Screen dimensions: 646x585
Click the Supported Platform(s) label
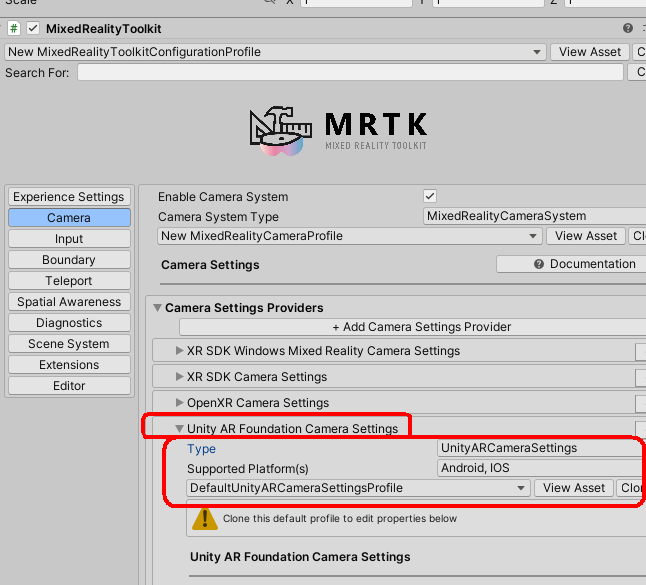click(248, 469)
